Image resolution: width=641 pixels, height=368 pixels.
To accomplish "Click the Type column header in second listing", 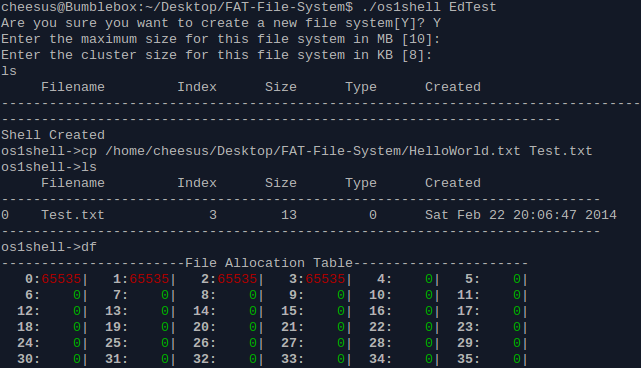I will (x=361, y=183).
